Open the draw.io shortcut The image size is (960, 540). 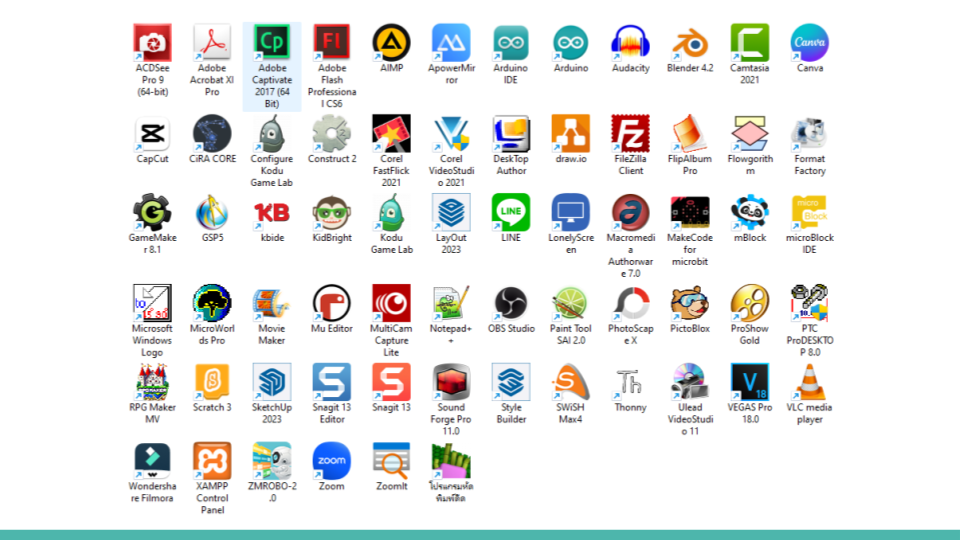[570, 133]
